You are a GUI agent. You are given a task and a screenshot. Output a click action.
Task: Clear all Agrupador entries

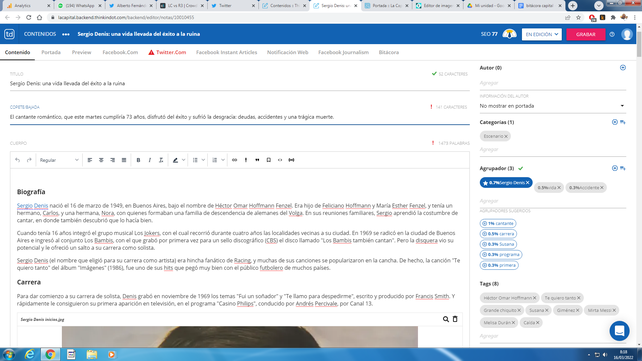615,168
